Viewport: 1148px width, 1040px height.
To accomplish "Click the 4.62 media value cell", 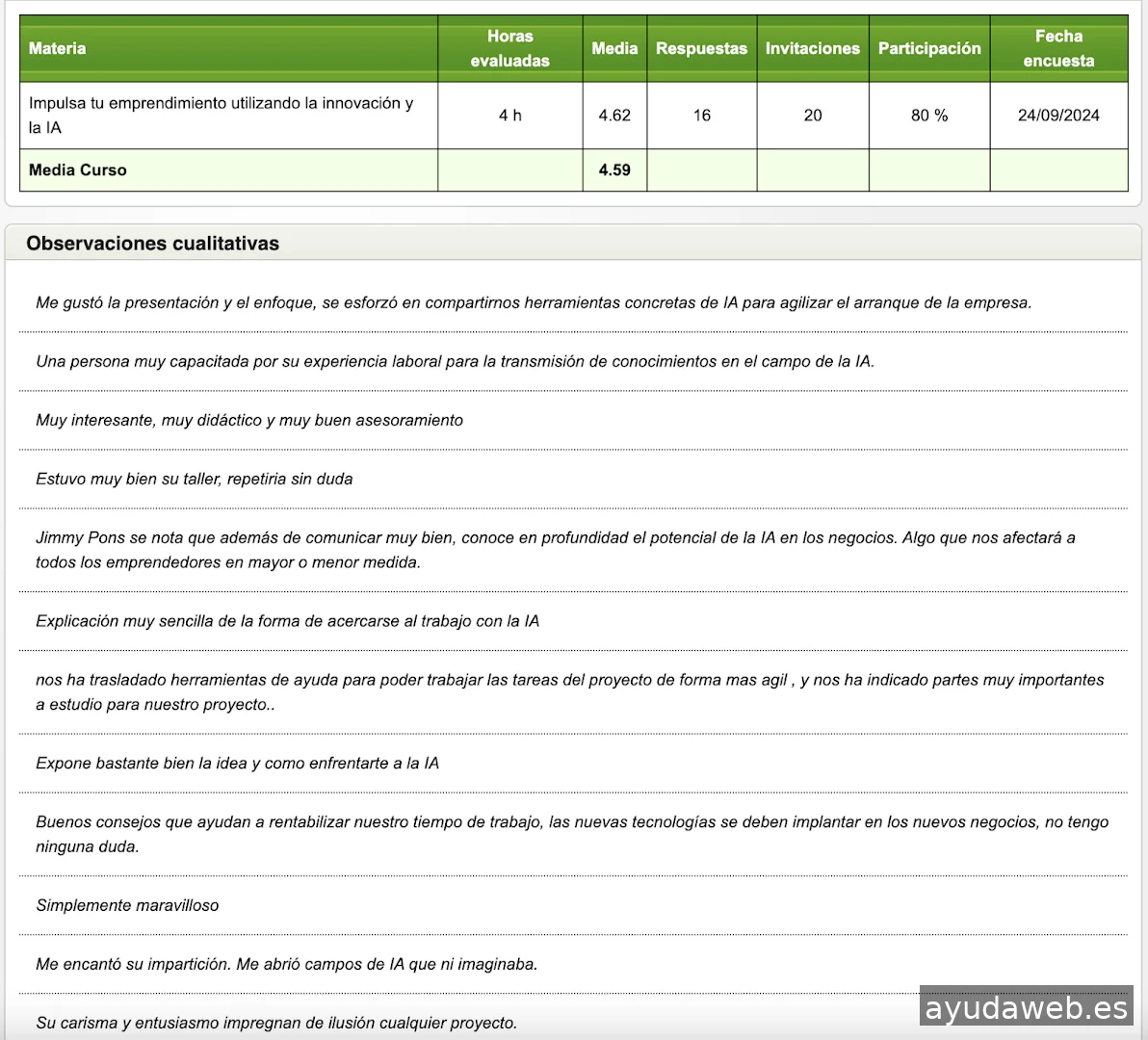I will point(614,116).
